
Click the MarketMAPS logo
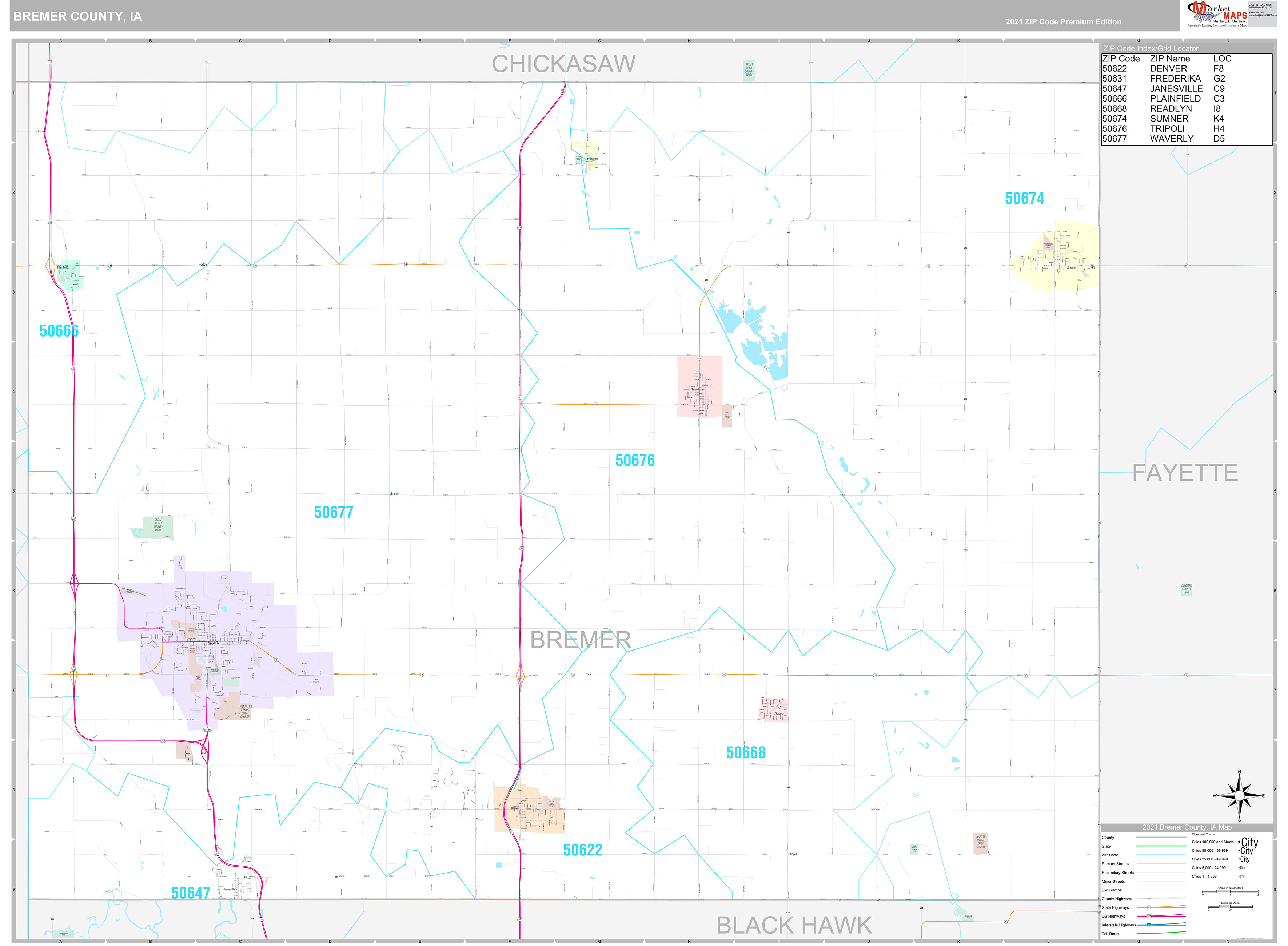pos(1216,13)
